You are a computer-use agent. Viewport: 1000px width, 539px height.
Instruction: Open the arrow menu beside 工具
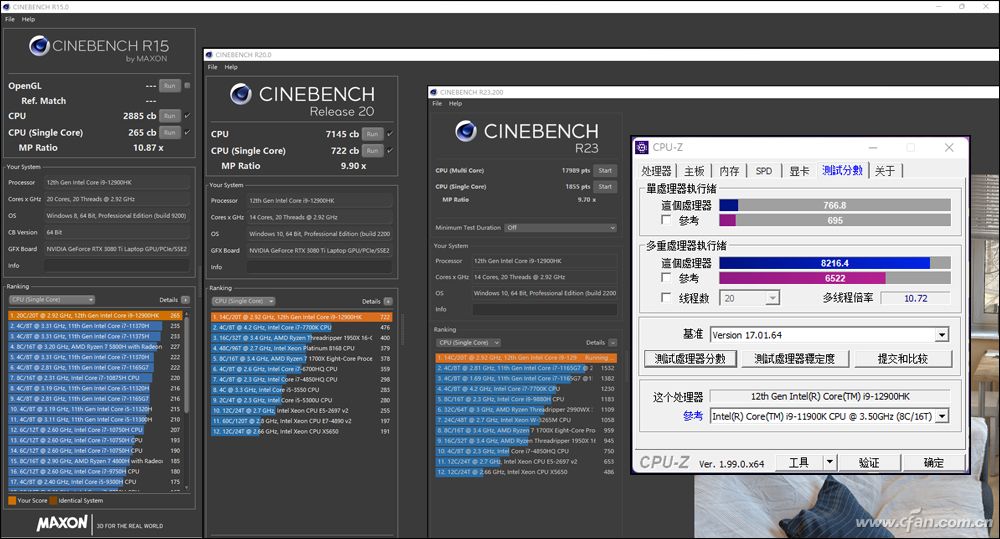[829, 462]
